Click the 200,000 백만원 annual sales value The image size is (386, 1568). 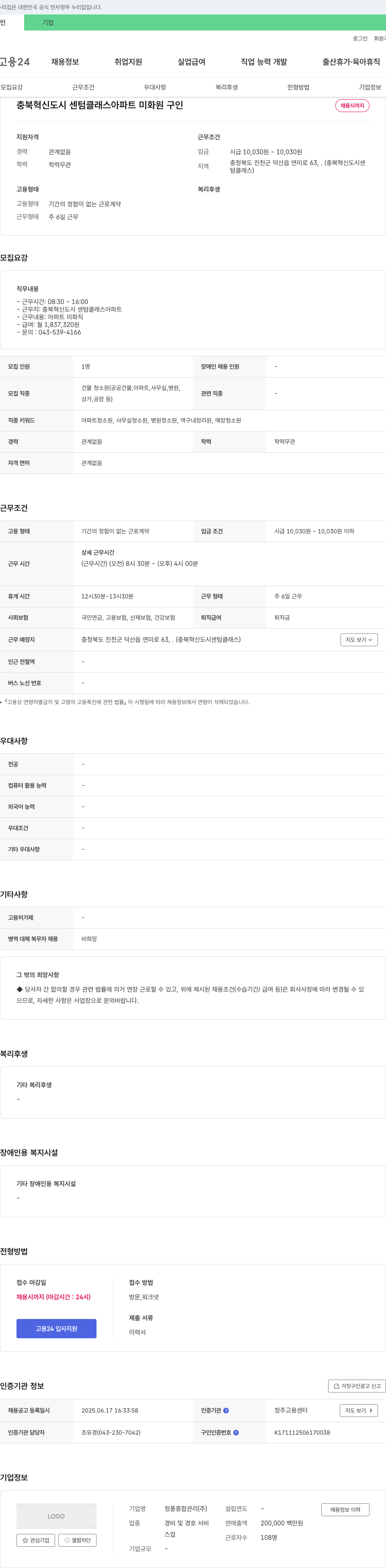282,1523
